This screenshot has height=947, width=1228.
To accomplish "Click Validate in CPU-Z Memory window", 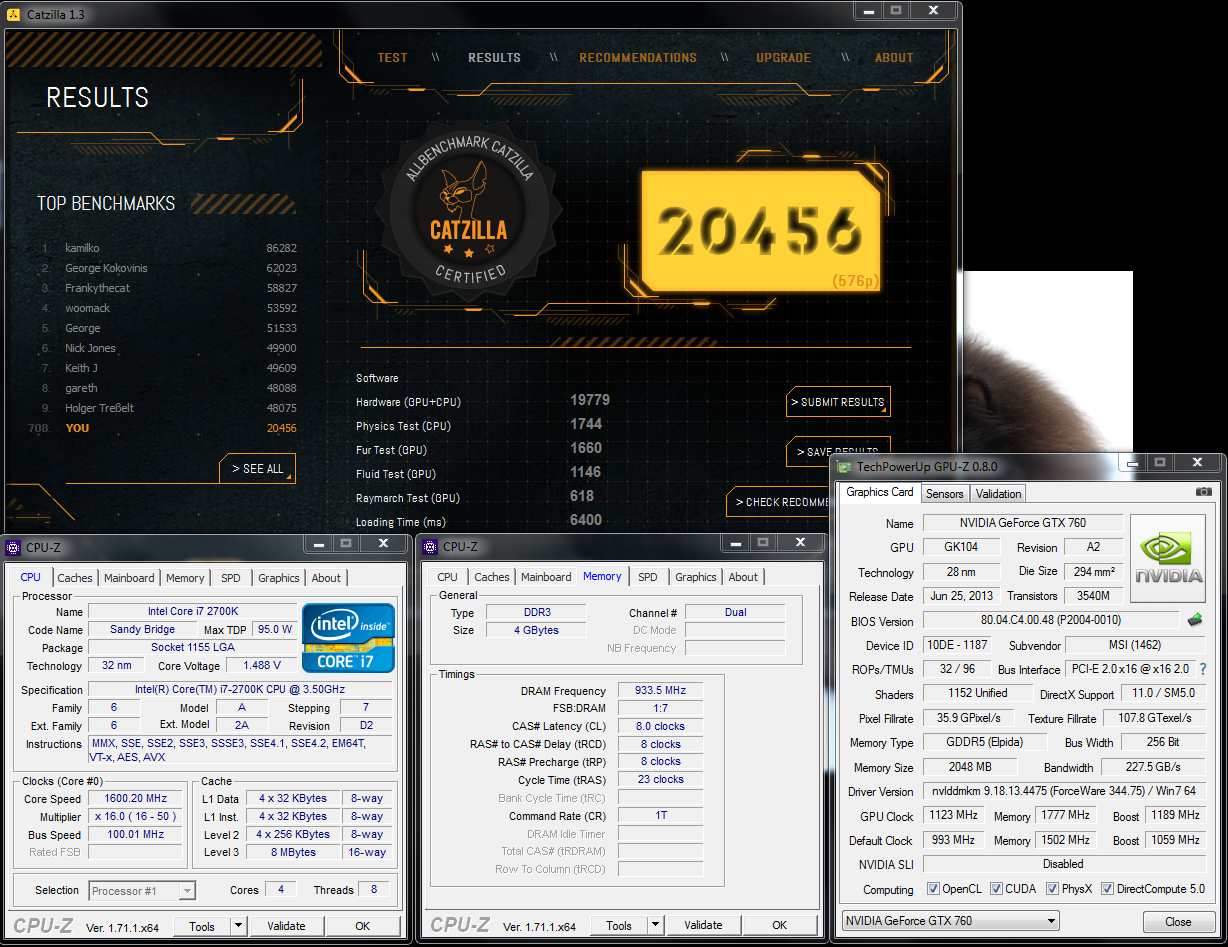I will 703,925.
